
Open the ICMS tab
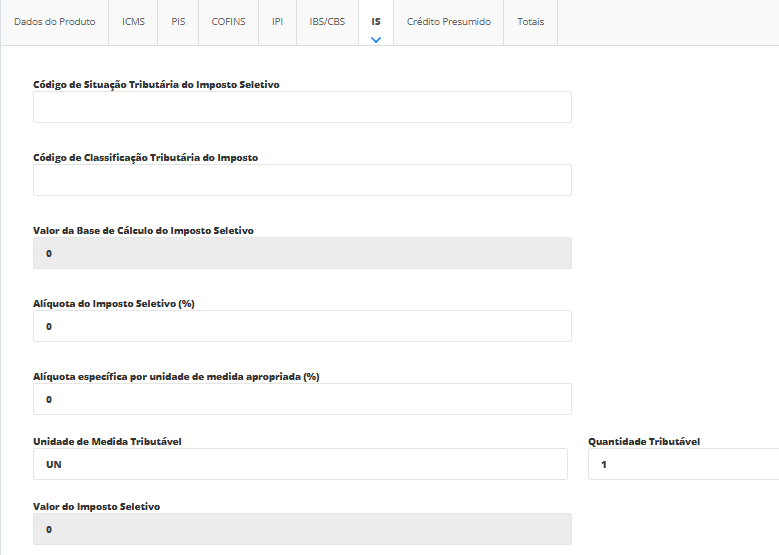tap(133, 22)
